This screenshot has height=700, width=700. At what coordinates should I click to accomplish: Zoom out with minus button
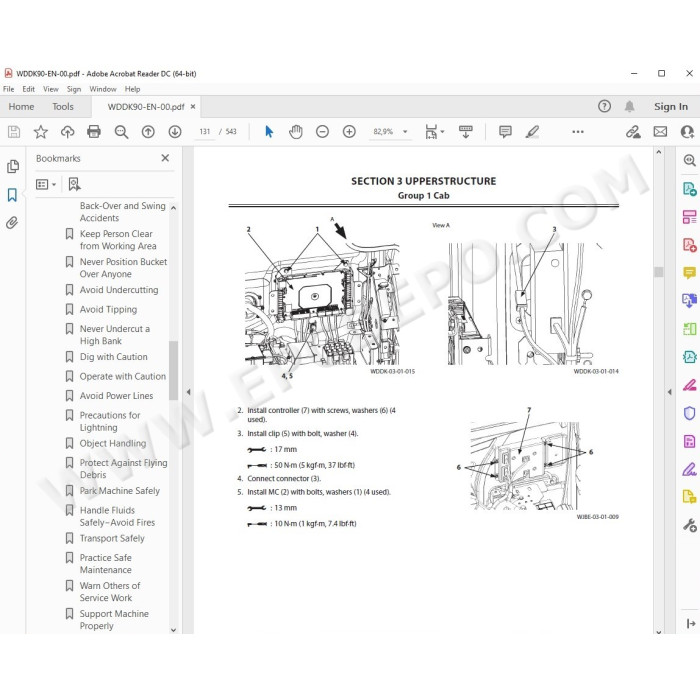coord(322,132)
